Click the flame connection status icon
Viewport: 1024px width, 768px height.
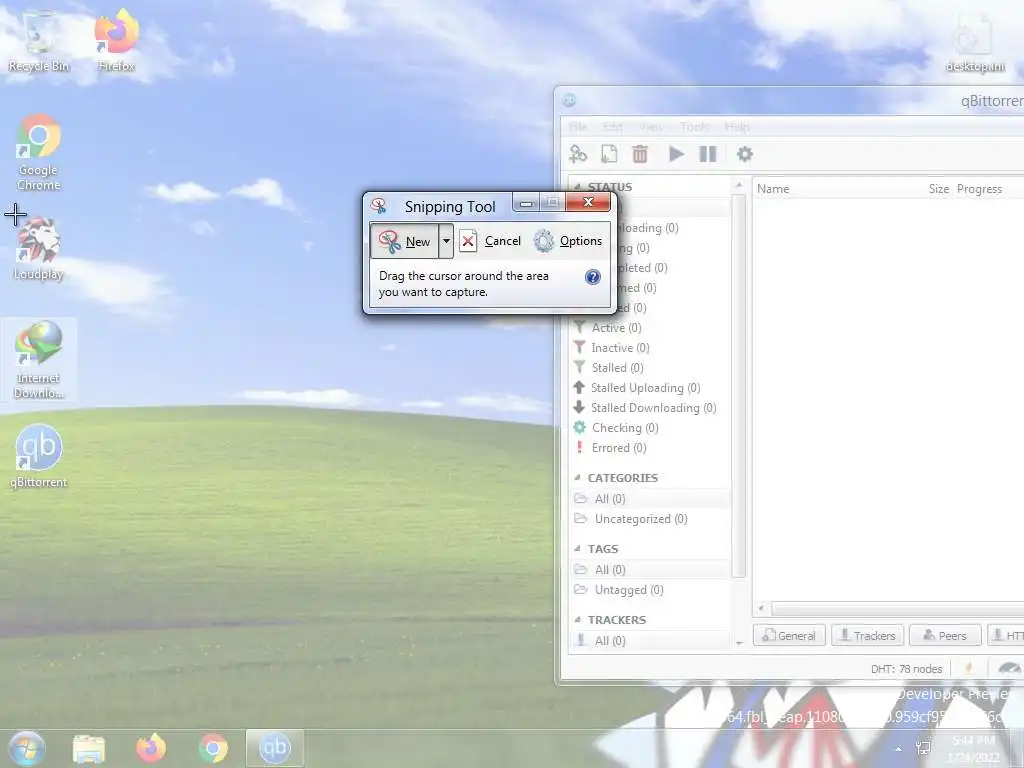pos(969,667)
